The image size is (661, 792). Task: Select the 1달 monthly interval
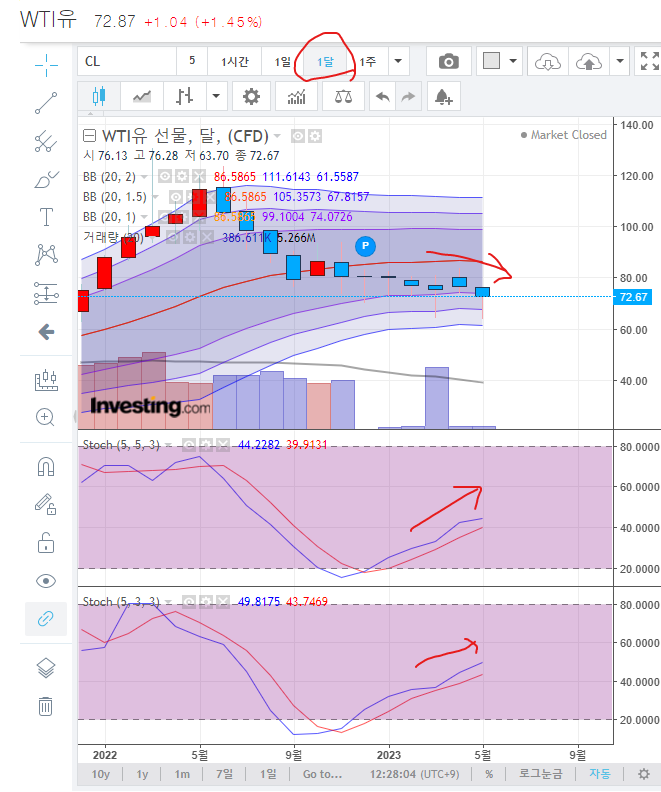click(325, 62)
